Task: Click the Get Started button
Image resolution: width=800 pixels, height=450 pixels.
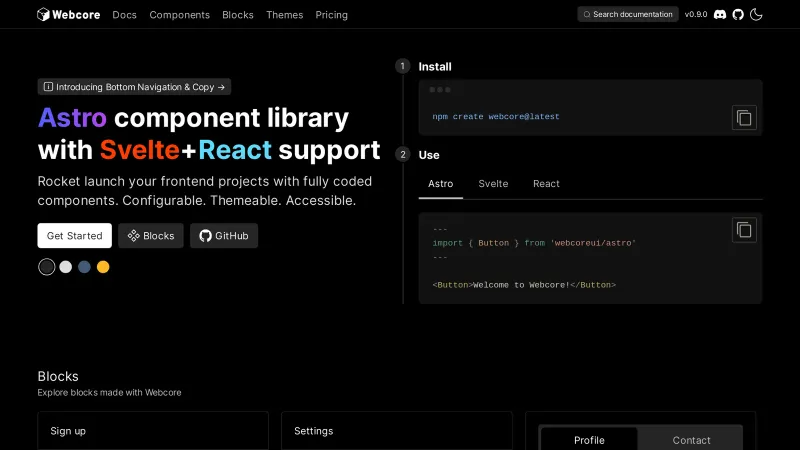Action: [75, 236]
